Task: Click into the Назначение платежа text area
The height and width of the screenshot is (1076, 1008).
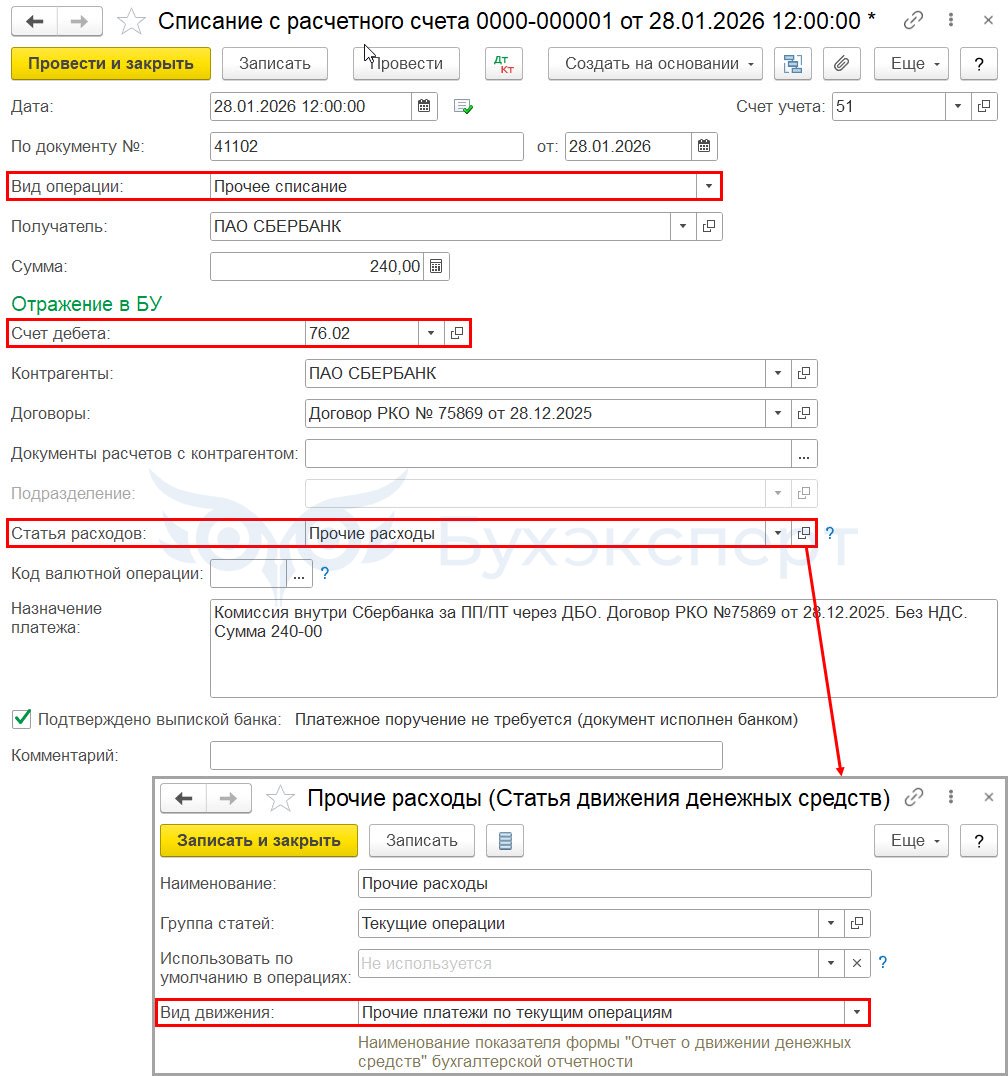Action: coord(603,648)
